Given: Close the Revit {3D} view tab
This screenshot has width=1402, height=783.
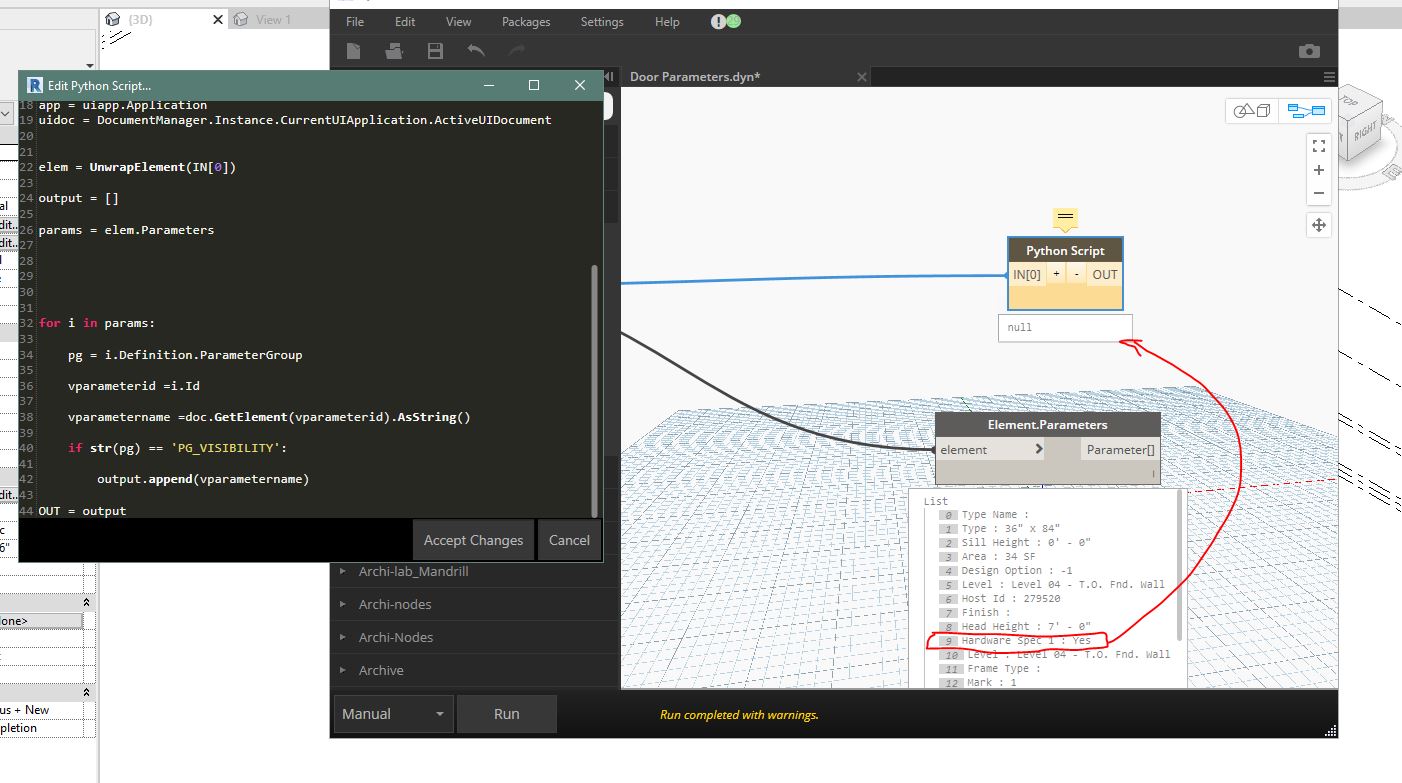Looking at the screenshot, I should tap(217, 19).
